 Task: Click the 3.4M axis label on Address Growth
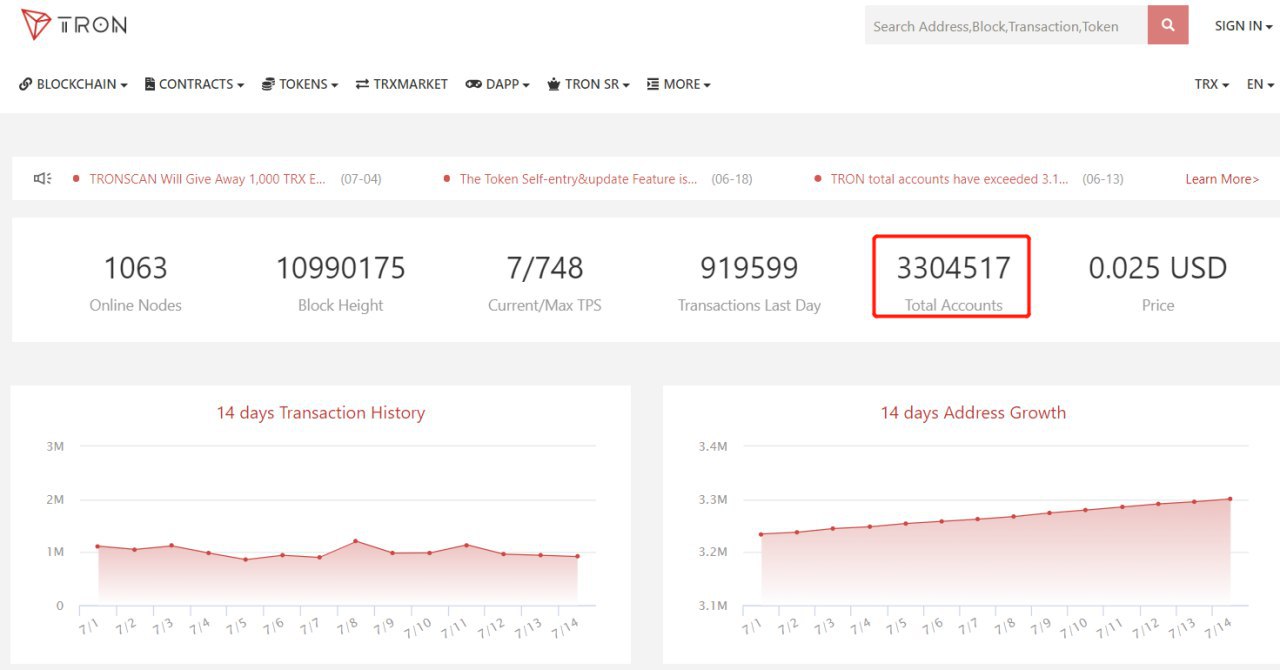pyautogui.click(x=713, y=446)
